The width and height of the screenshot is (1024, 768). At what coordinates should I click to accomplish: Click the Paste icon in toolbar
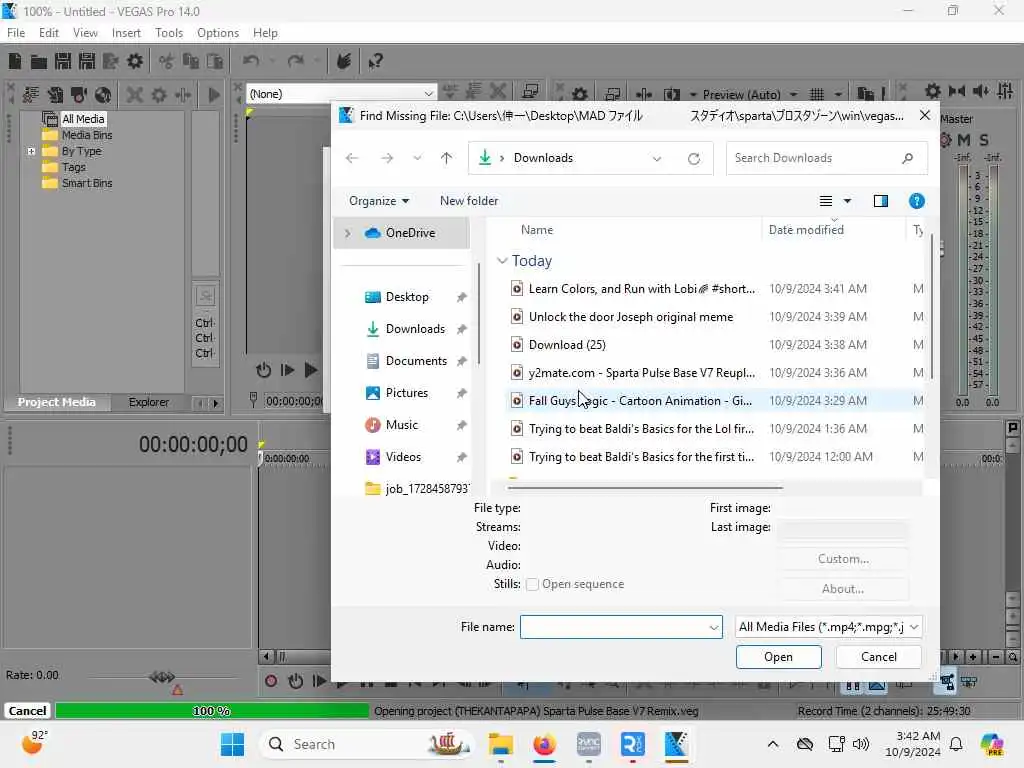(x=214, y=61)
